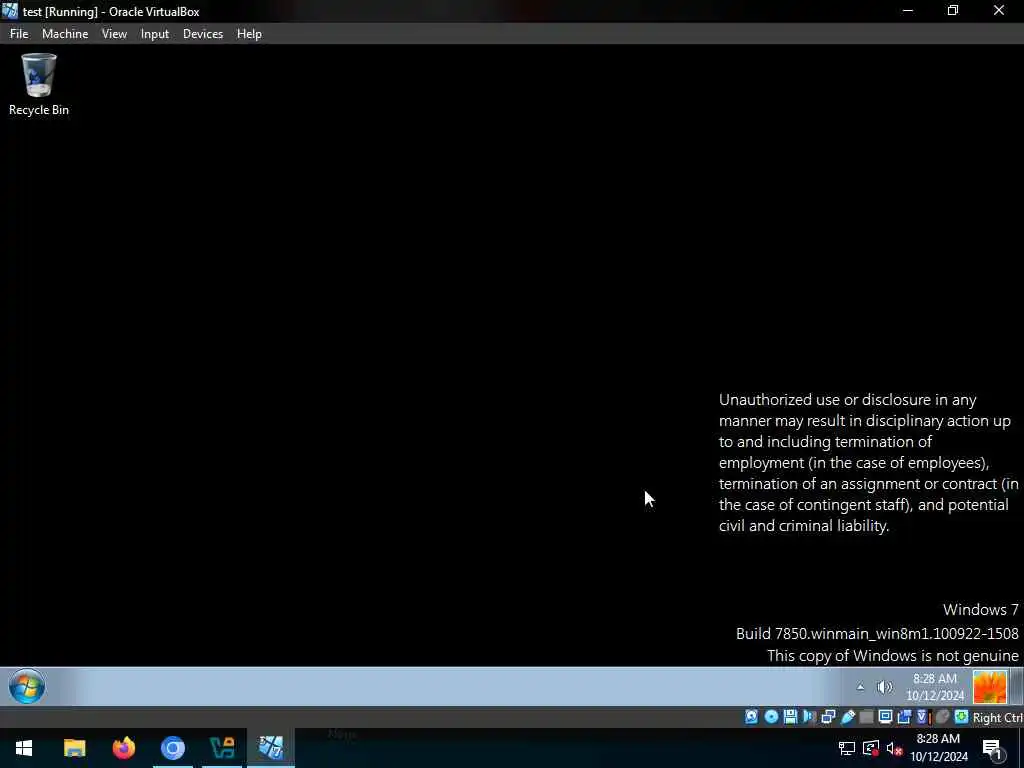Show hidden icons in guest tray
1024x768 pixels.
[860, 686]
